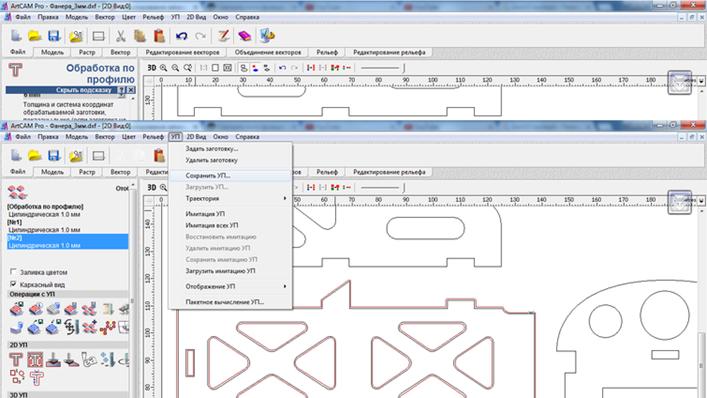
Task: Click question mark button beside Скрыть подсказку
Action: (x=122, y=90)
